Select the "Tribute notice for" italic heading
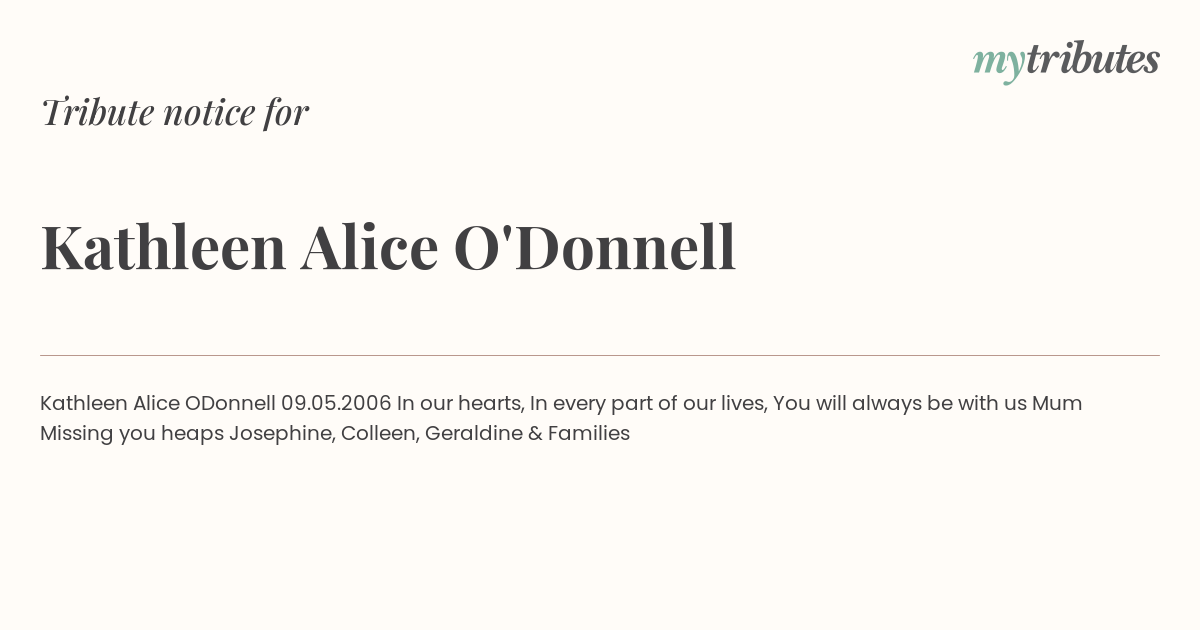The width and height of the screenshot is (1200, 630). pyautogui.click(x=175, y=112)
